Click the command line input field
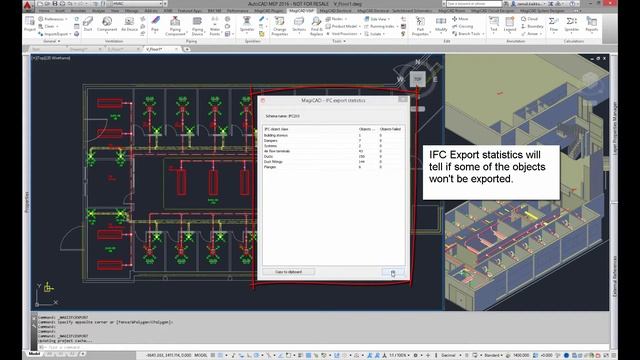This screenshot has height=360, width=640. coord(324,347)
